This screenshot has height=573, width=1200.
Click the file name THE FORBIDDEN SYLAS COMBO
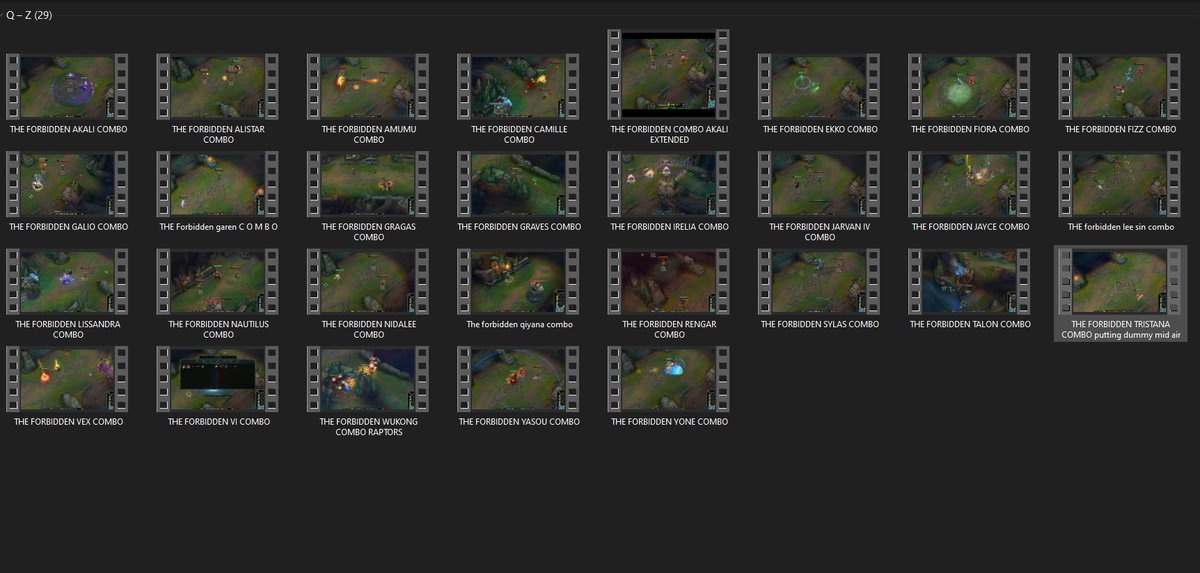[x=819, y=324]
